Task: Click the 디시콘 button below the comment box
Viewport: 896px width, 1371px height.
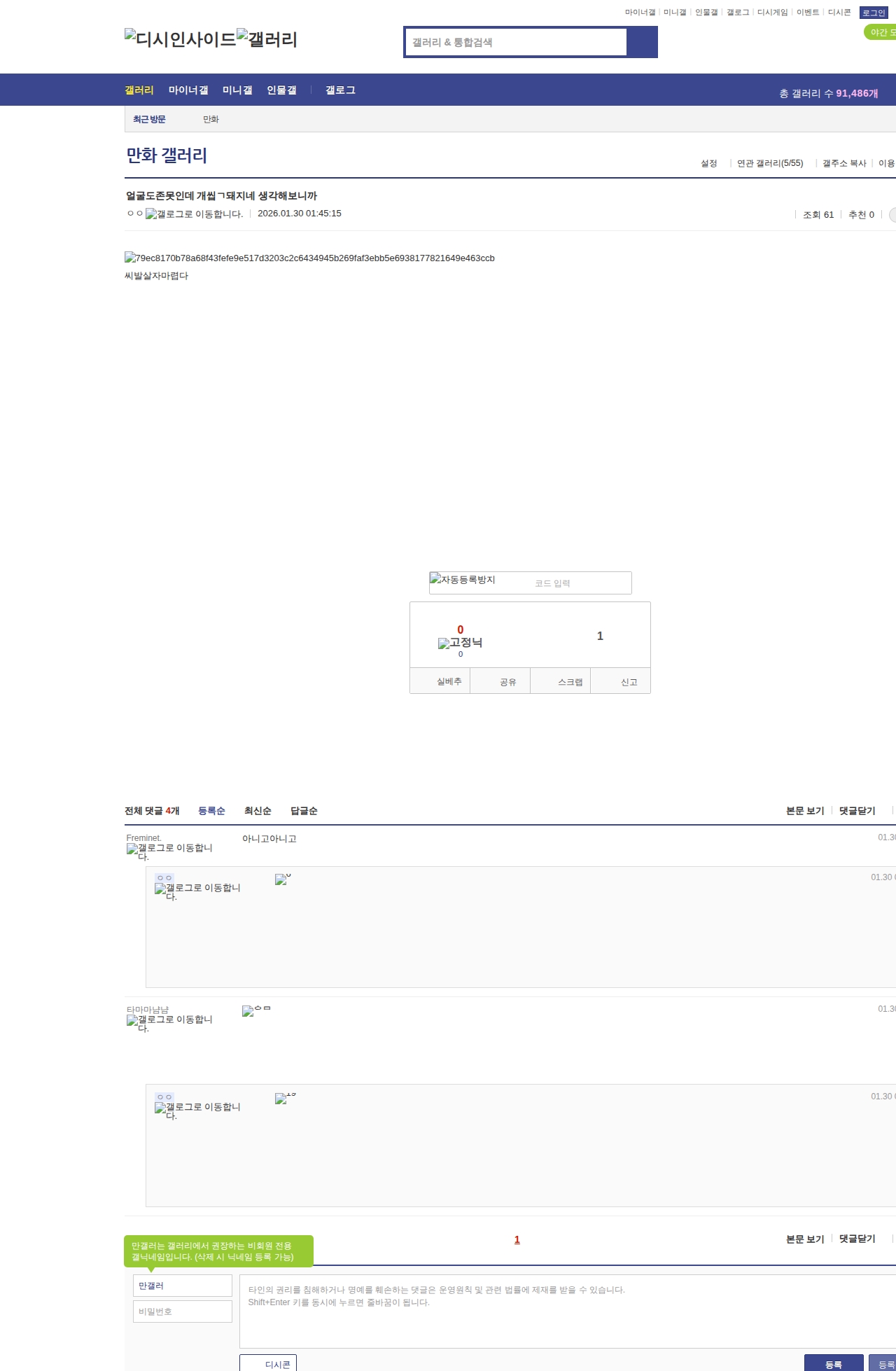Action: click(x=269, y=1364)
